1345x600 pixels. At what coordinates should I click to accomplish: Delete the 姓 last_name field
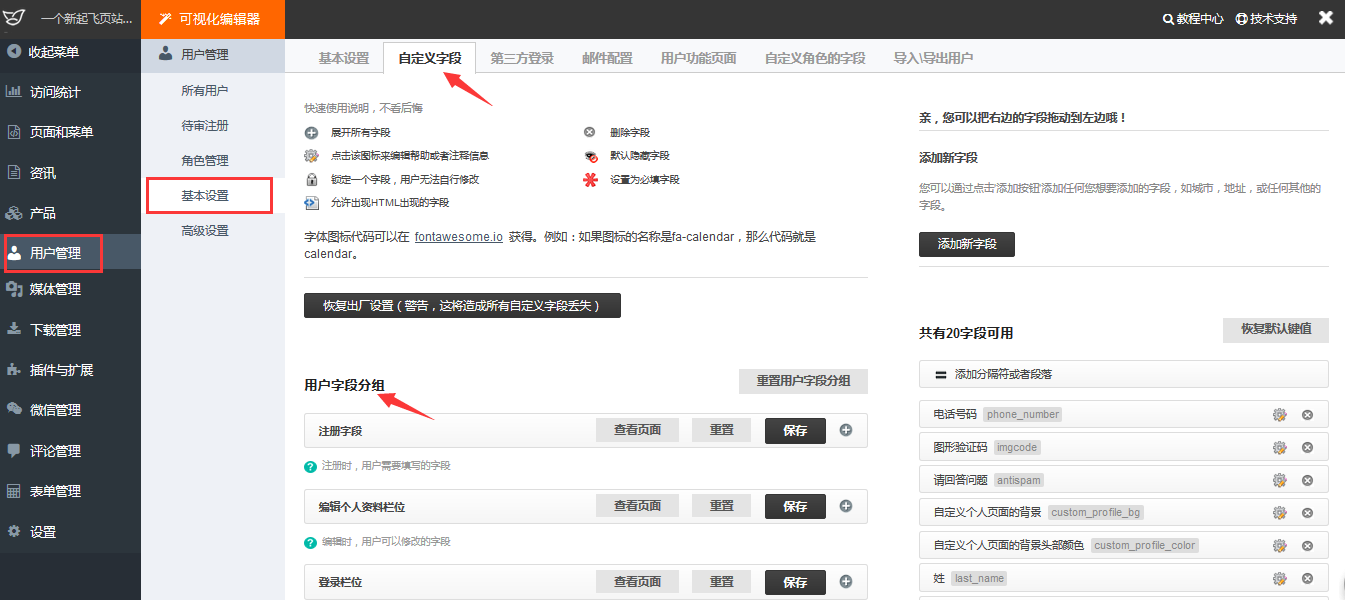coord(1307,579)
